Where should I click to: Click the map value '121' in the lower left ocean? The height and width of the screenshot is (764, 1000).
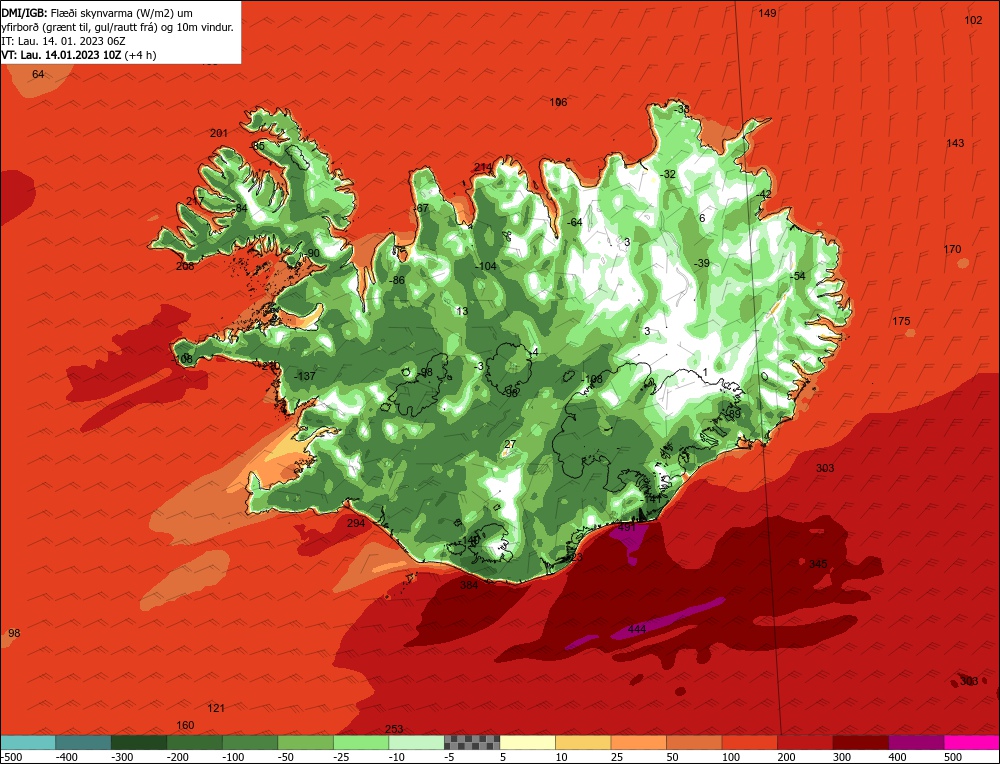[x=216, y=708]
